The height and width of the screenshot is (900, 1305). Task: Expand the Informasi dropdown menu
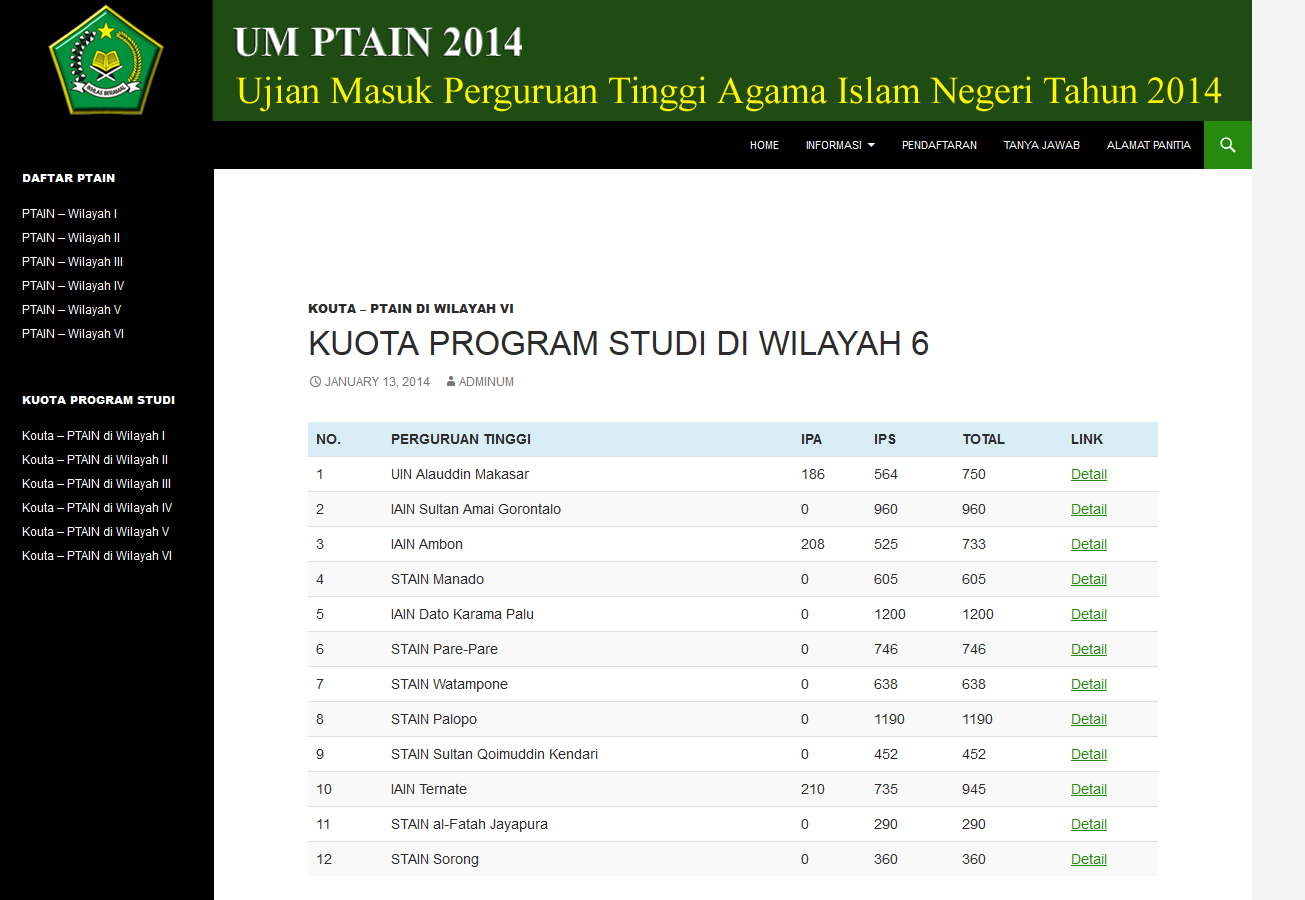point(839,145)
